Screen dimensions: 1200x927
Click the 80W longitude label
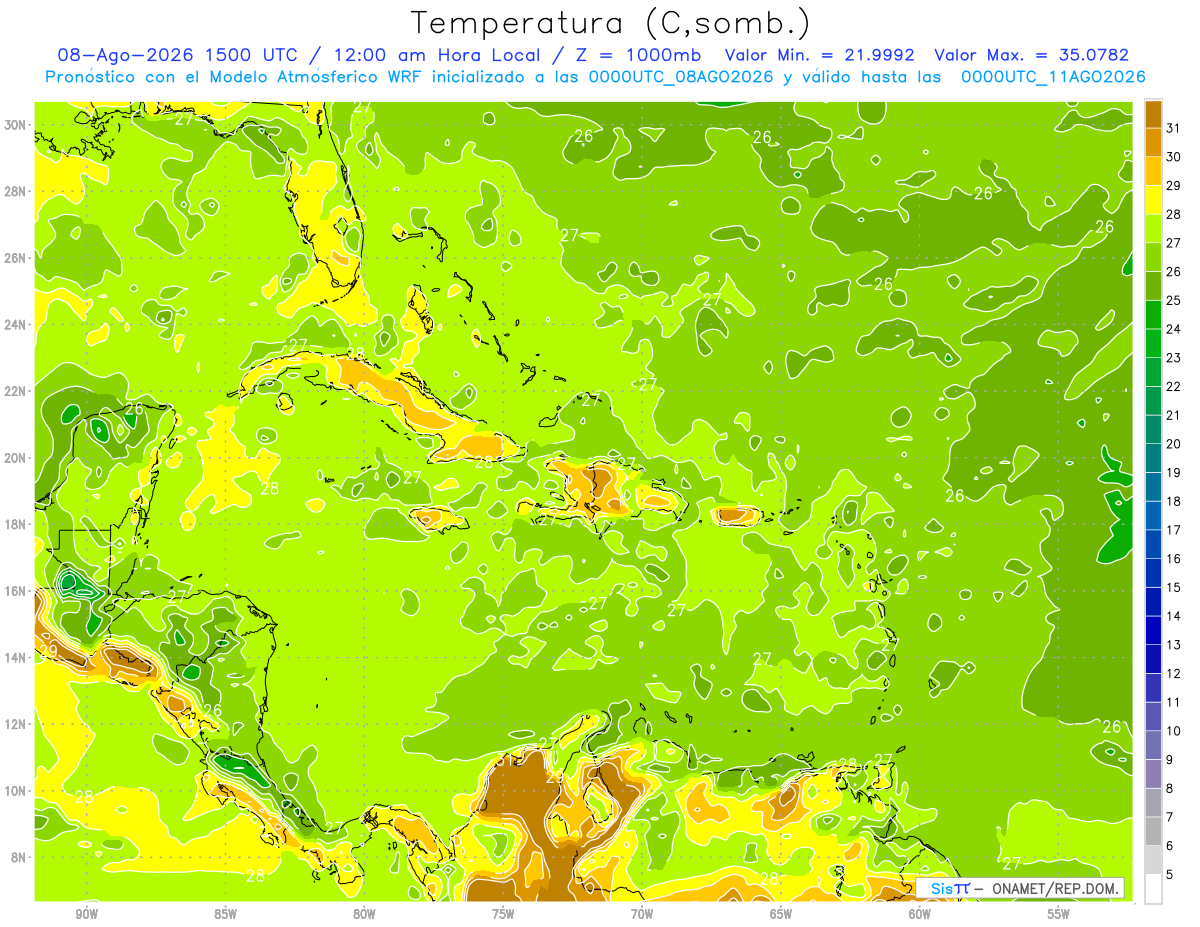364,913
